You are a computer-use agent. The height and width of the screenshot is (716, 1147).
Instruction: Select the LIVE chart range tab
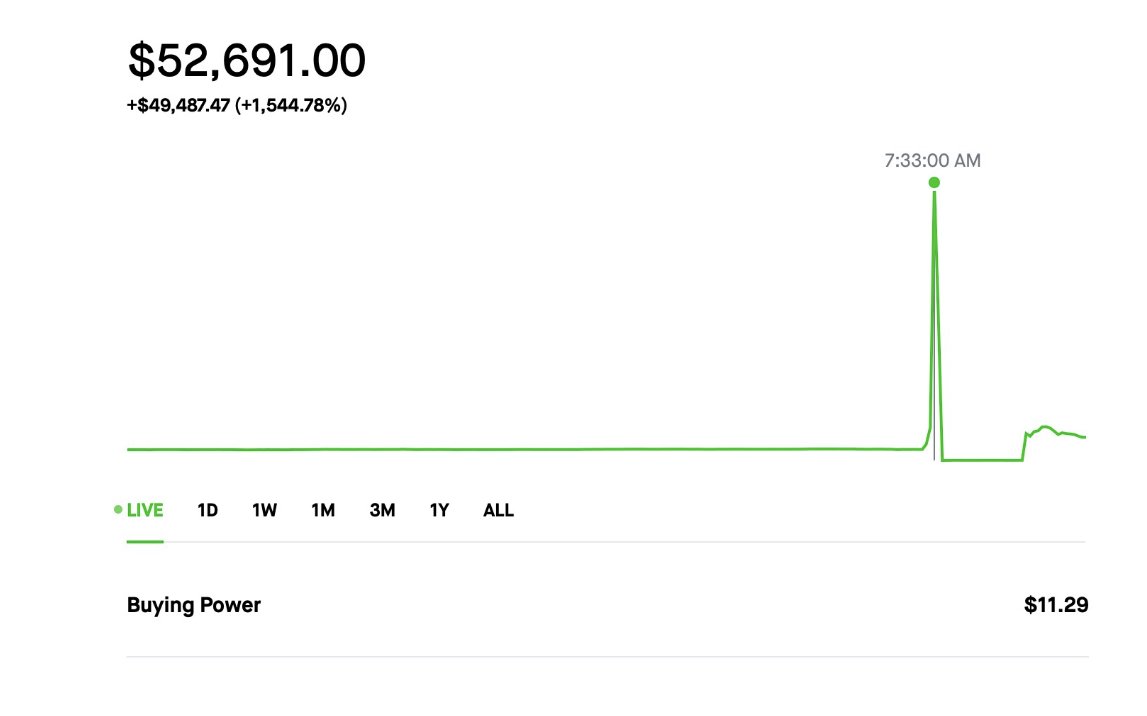click(145, 510)
